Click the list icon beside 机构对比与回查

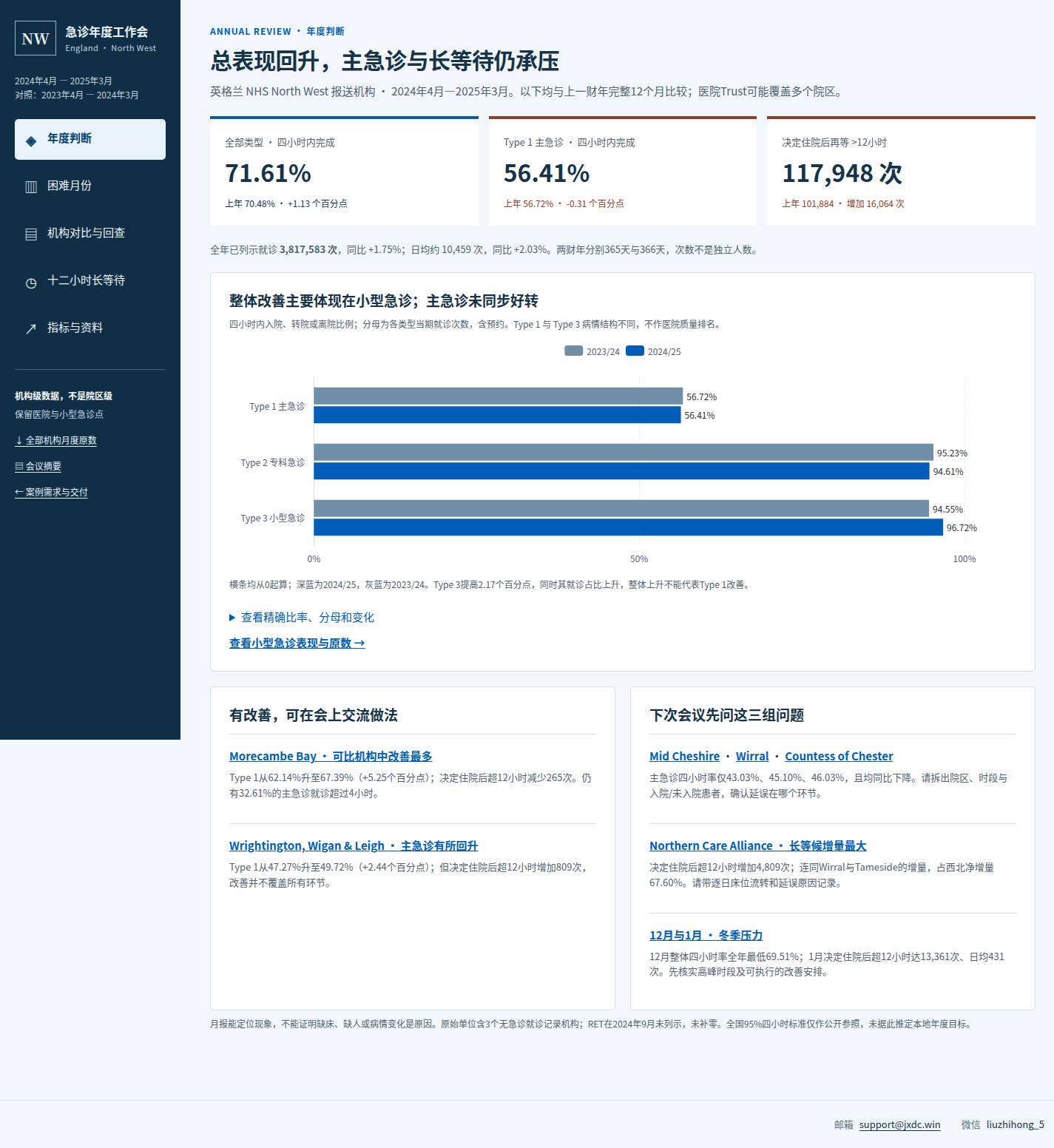31,234
